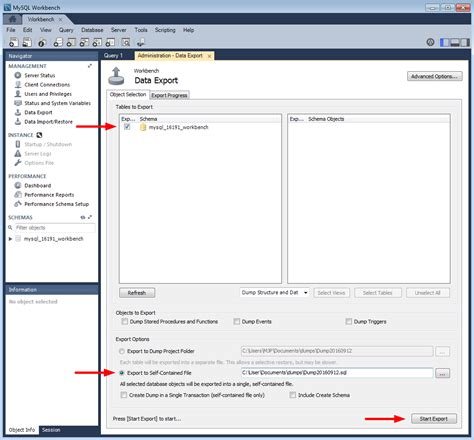
Task: Open Performance Schema Setup
Action: click(x=56, y=204)
